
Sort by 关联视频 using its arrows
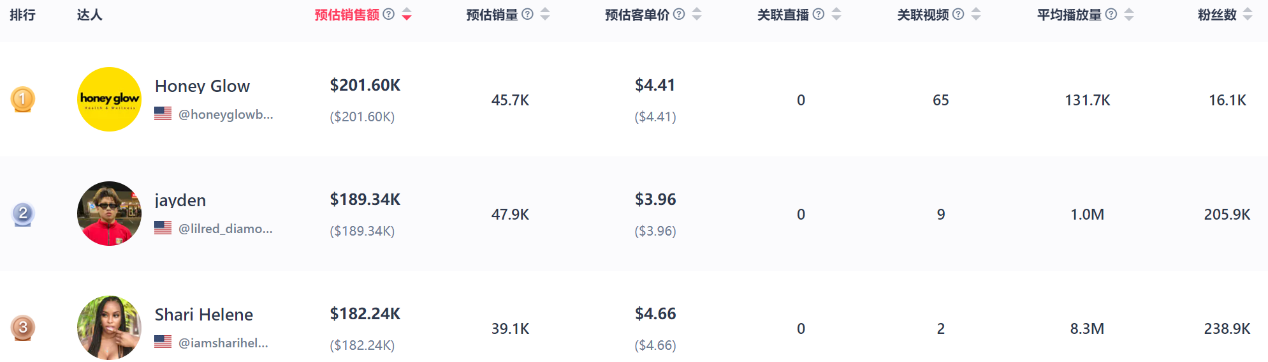(976, 15)
